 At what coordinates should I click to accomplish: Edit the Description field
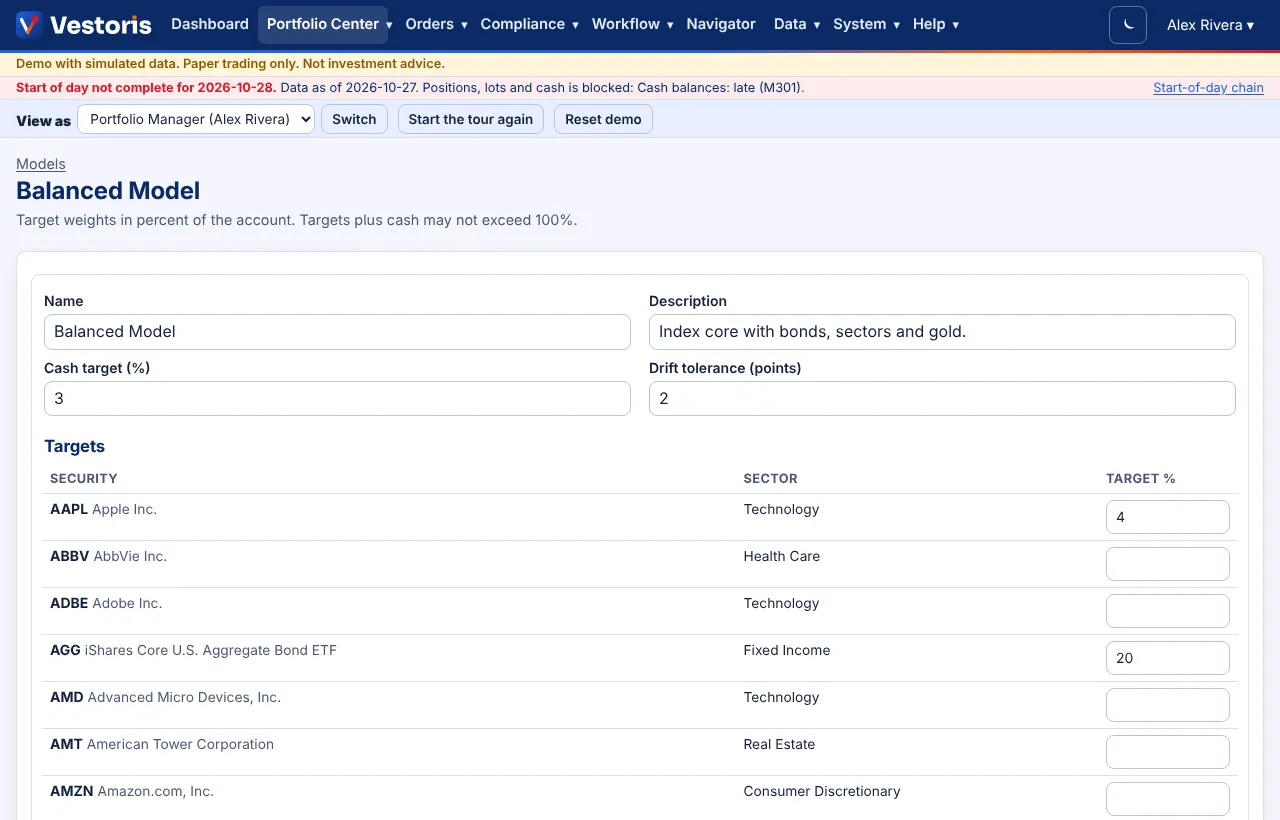click(x=942, y=332)
